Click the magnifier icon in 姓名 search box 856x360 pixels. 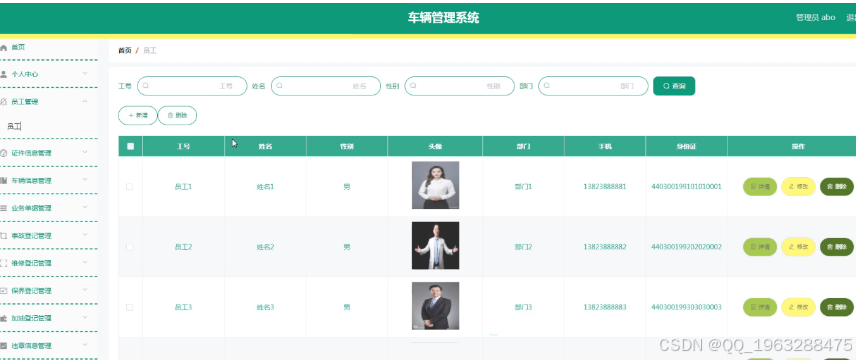tap(280, 86)
